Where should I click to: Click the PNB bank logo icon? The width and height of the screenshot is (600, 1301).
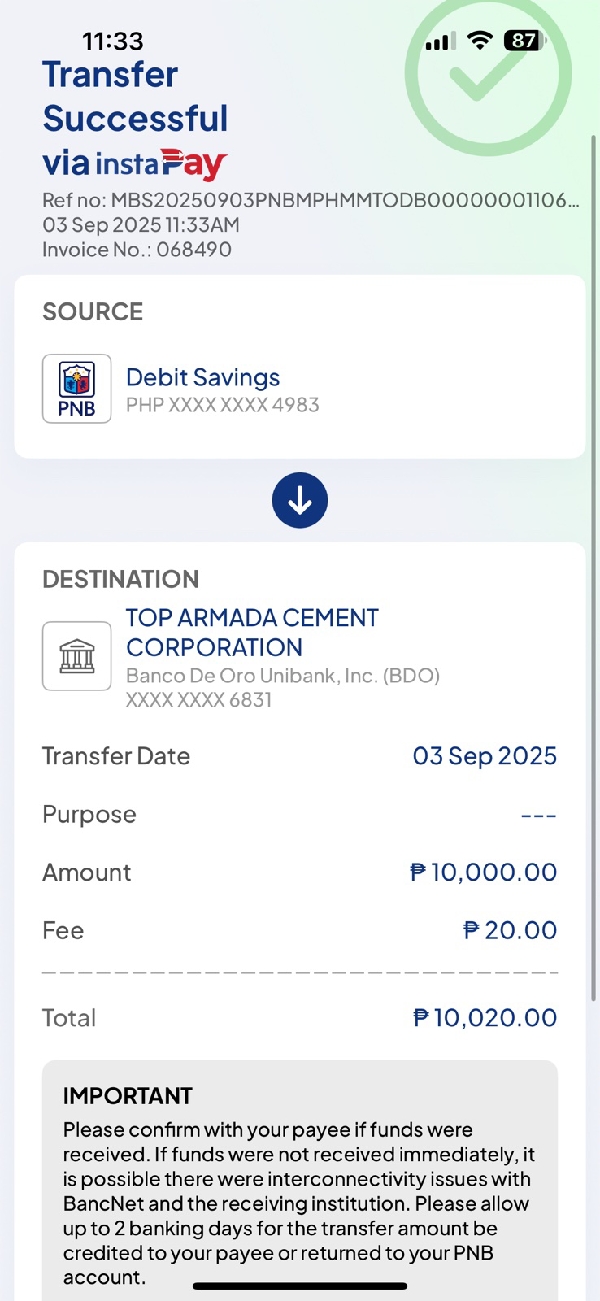pyautogui.click(x=77, y=388)
